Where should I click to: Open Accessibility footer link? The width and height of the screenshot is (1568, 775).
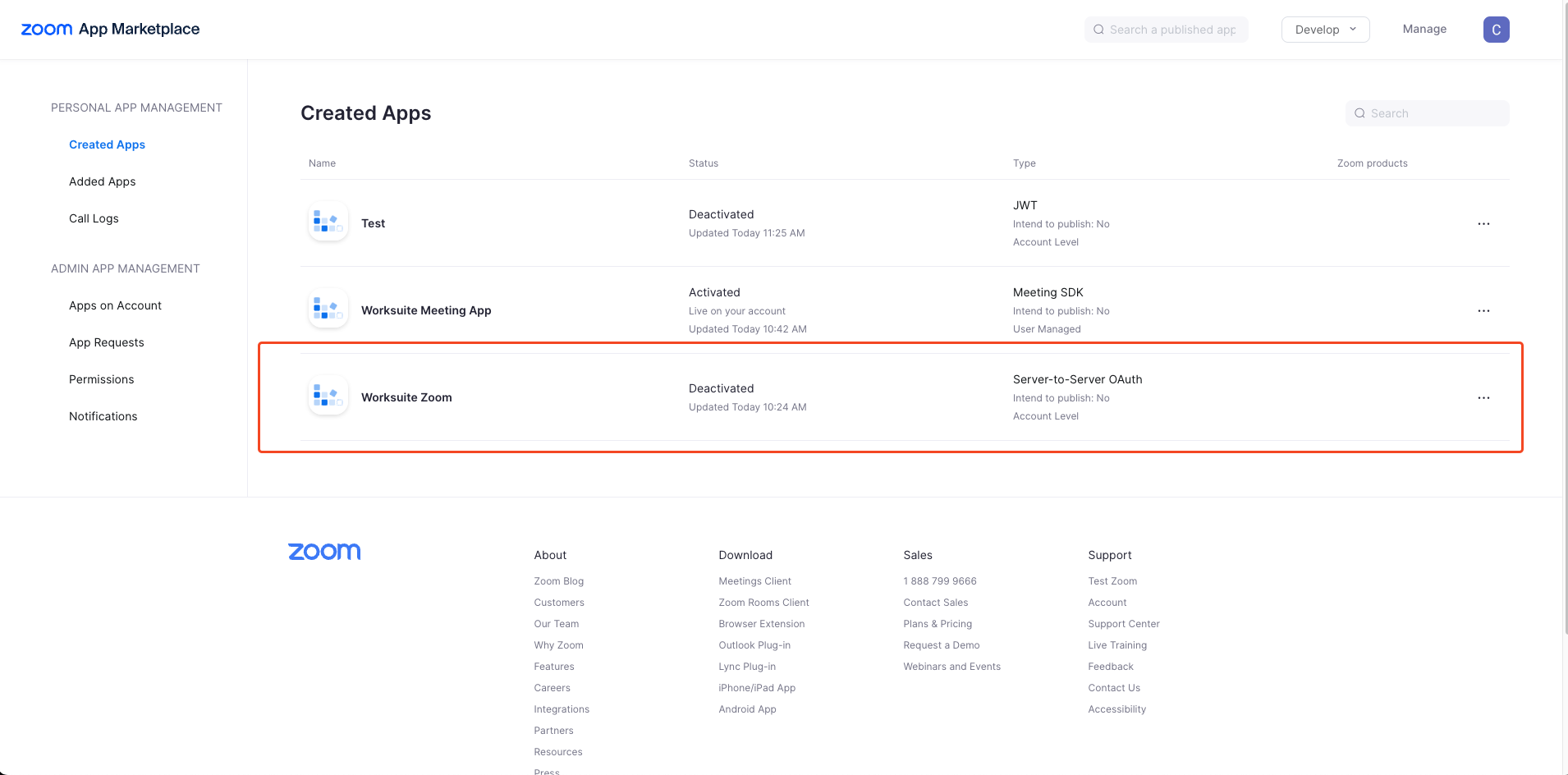(x=1116, y=709)
